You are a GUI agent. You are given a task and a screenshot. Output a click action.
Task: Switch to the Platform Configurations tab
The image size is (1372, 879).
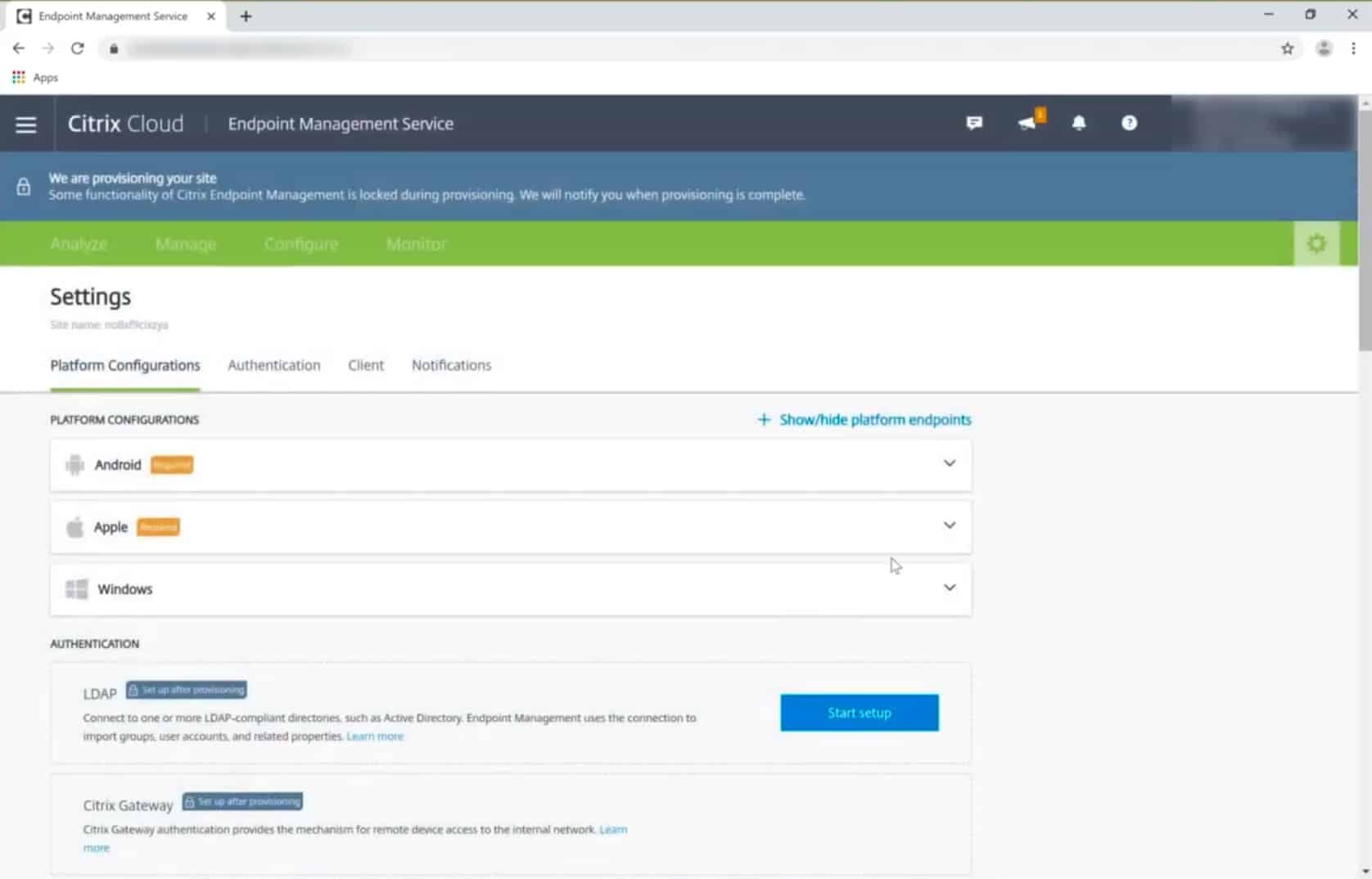point(125,365)
